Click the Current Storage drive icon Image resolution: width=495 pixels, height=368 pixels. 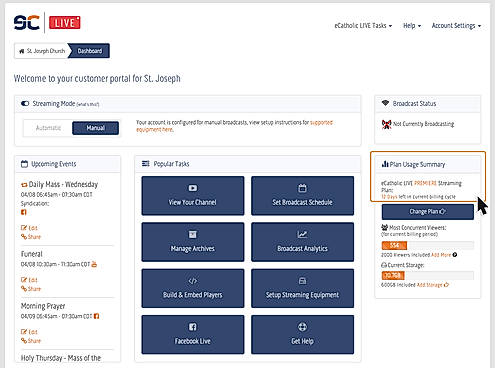[x=384, y=265]
